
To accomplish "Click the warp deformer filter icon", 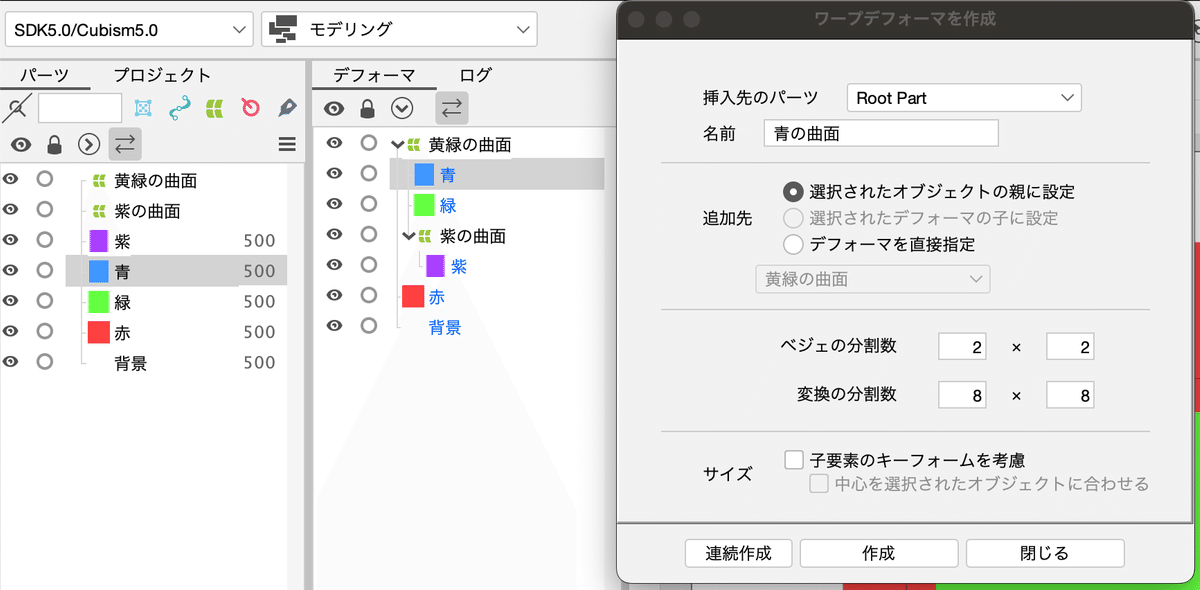I will coord(214,108).
